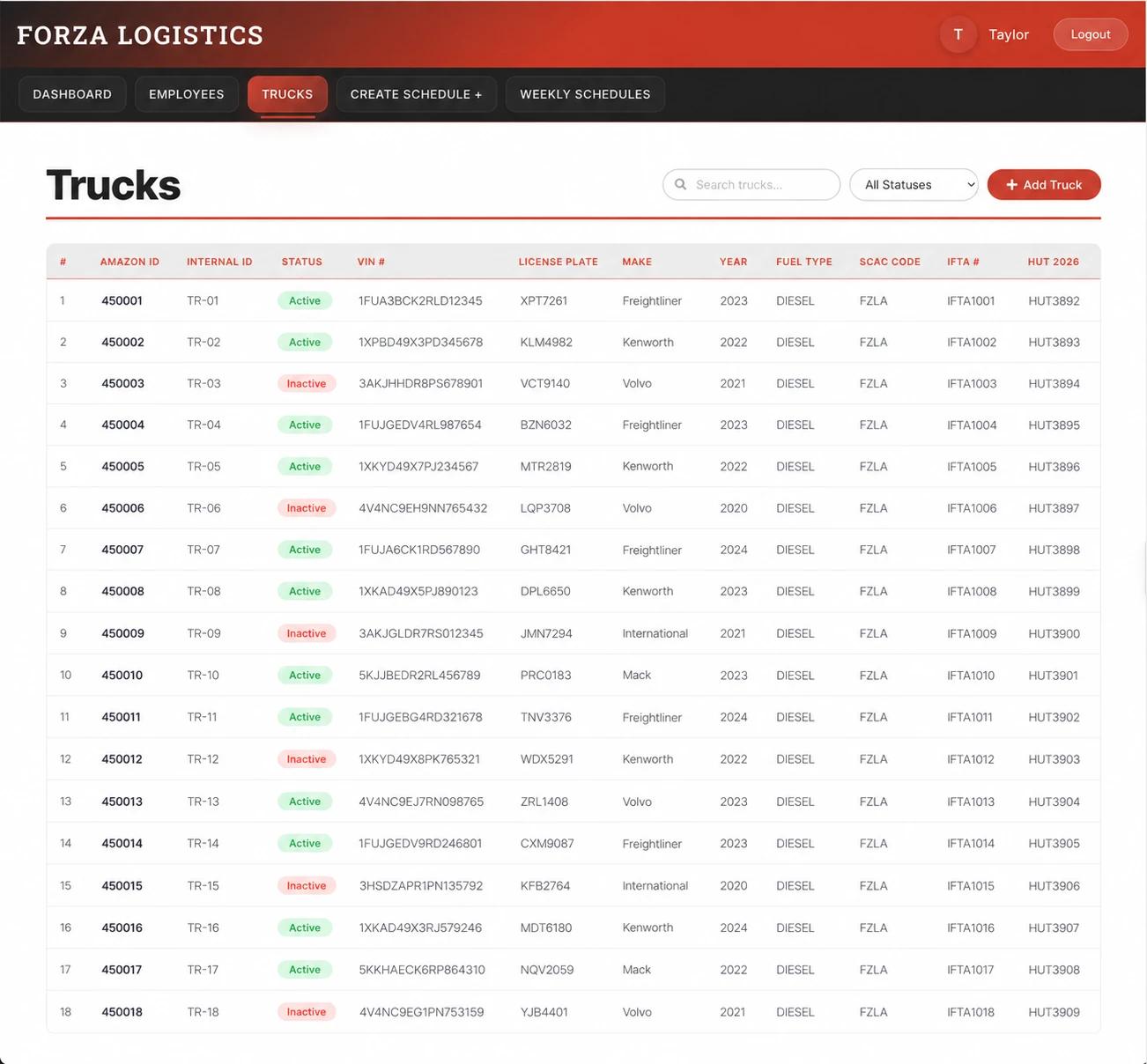The width and height of the screenshot is (1147, 1064).
Task: Click license plate BZN6032
Action: [545, 425]
